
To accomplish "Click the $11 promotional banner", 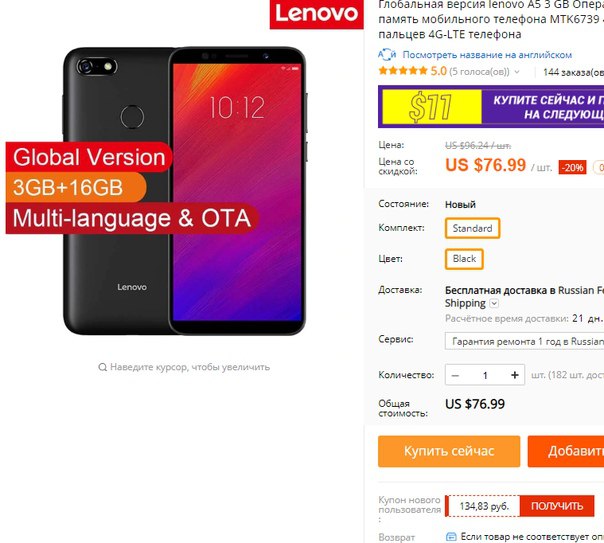I will [491, 107].
